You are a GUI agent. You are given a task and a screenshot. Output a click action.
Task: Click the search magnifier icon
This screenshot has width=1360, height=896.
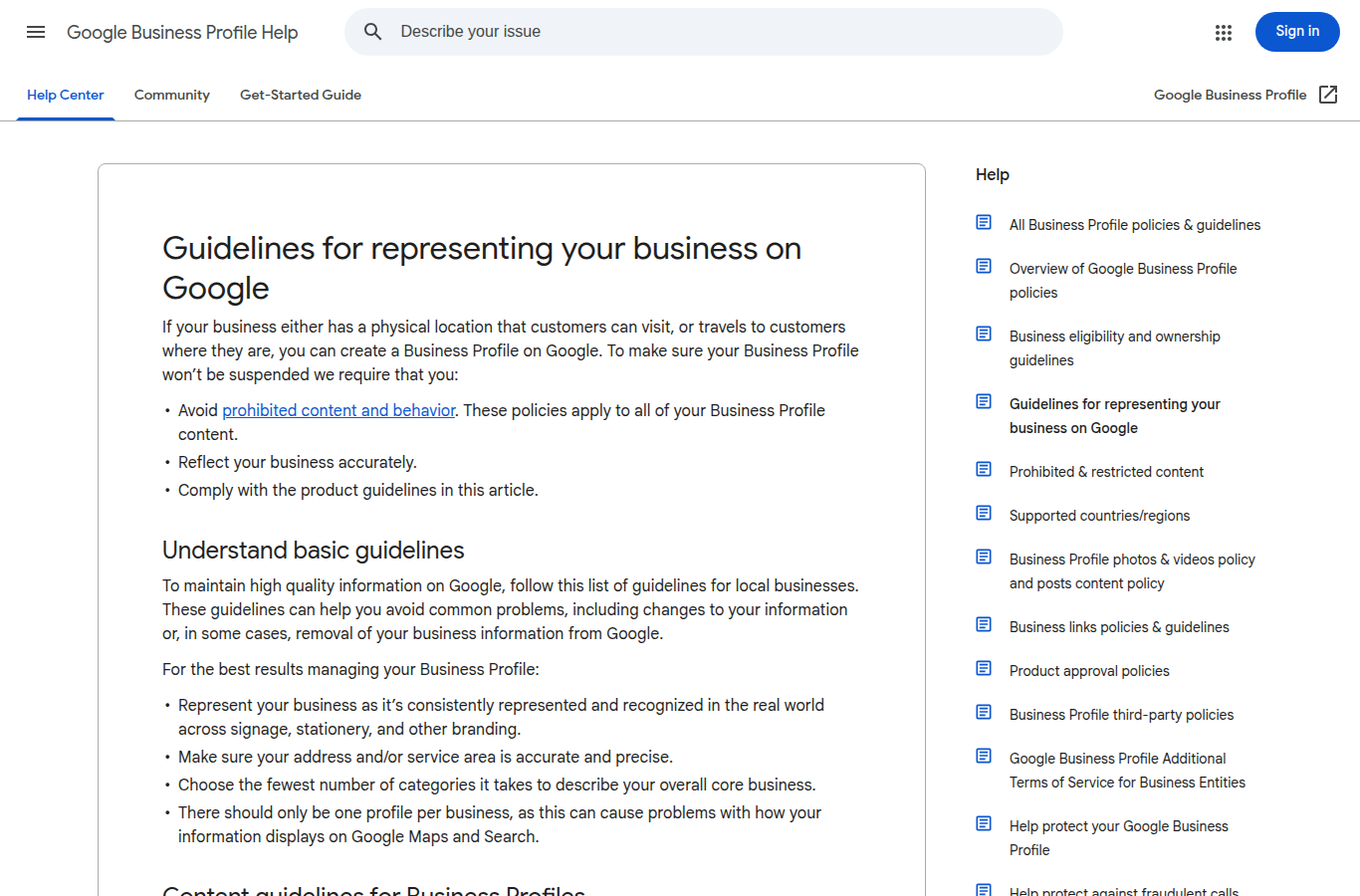click(373, 32)
